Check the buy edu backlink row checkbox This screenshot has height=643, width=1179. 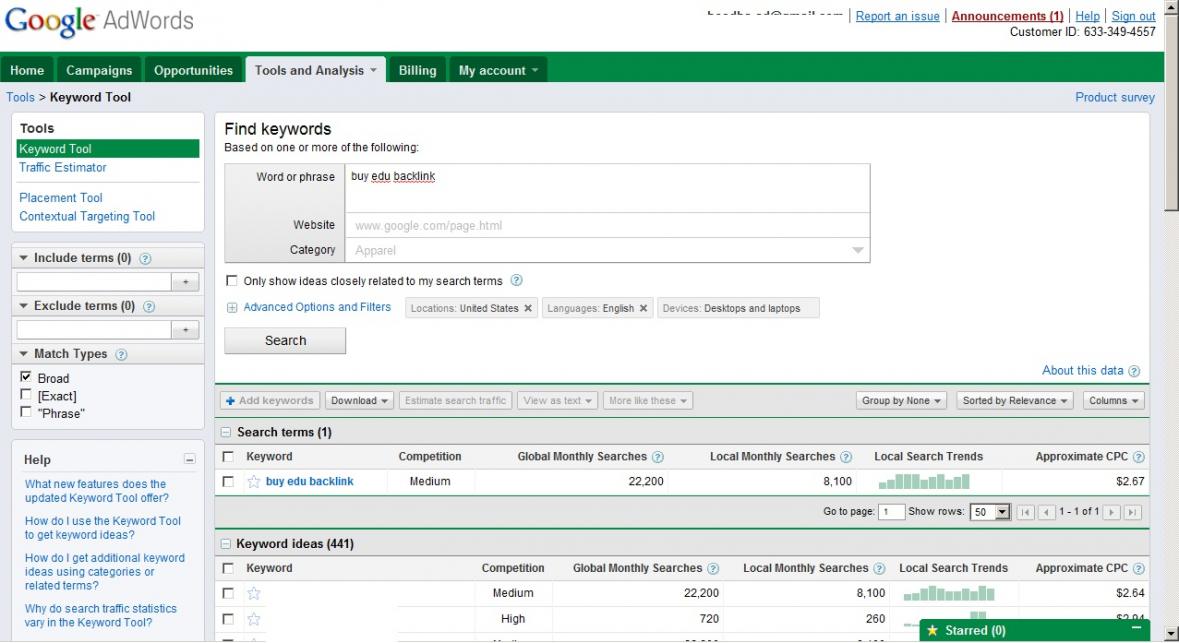228,482
